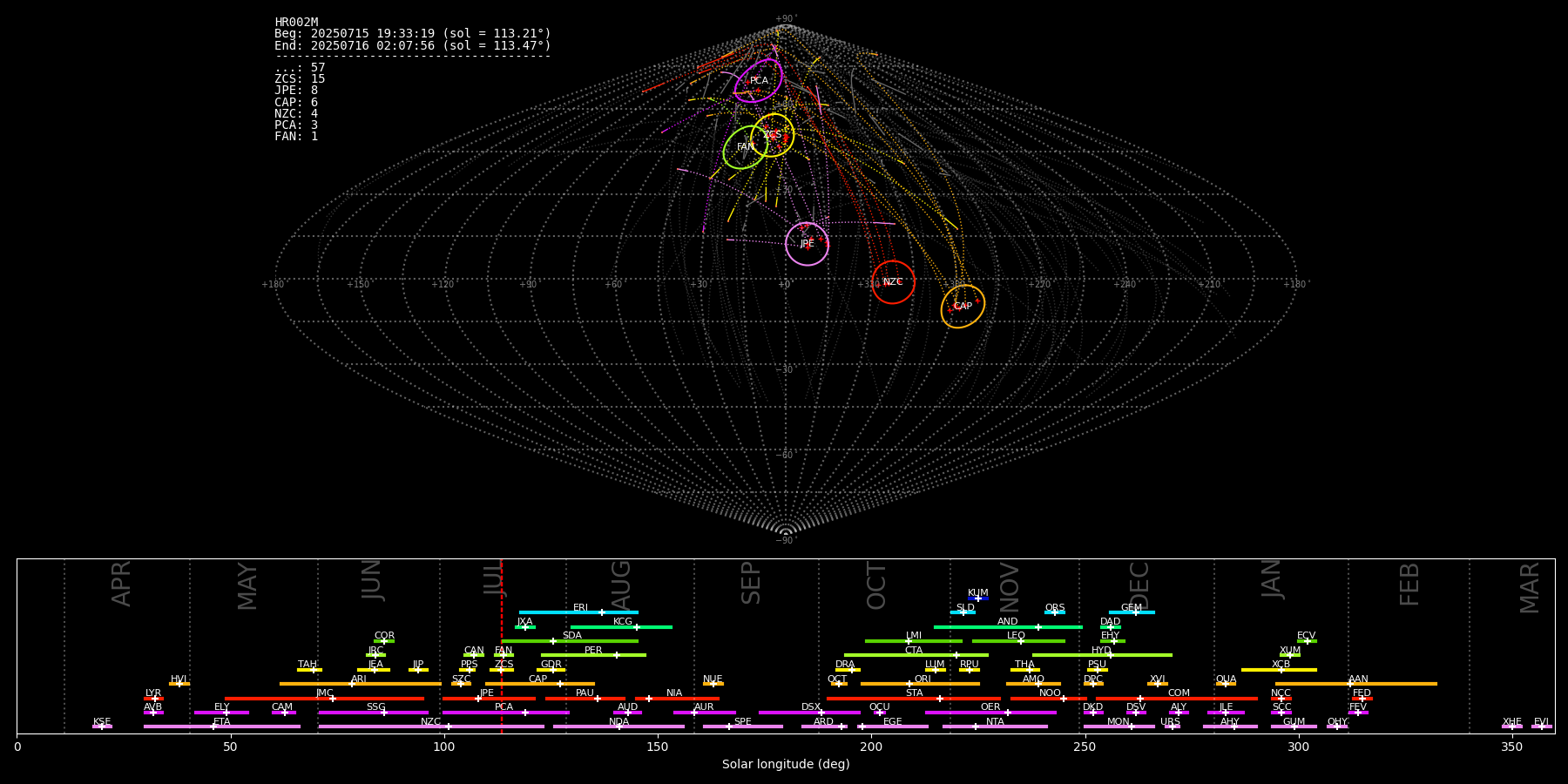Click the SPE shower bar in timeline
The width and height of the screenshot is (1568, 784).
(x=743, y=727)
